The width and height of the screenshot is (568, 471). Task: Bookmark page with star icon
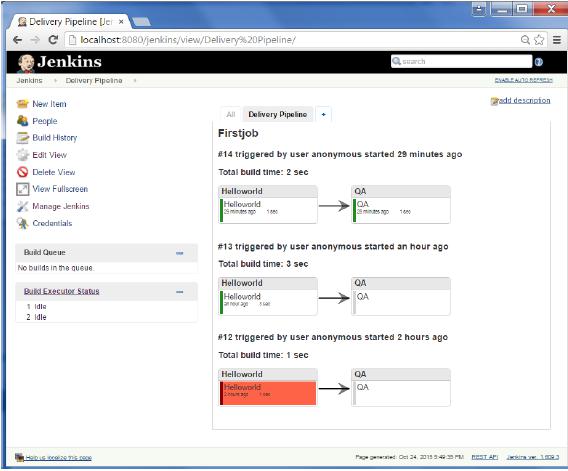click(539, 40)
